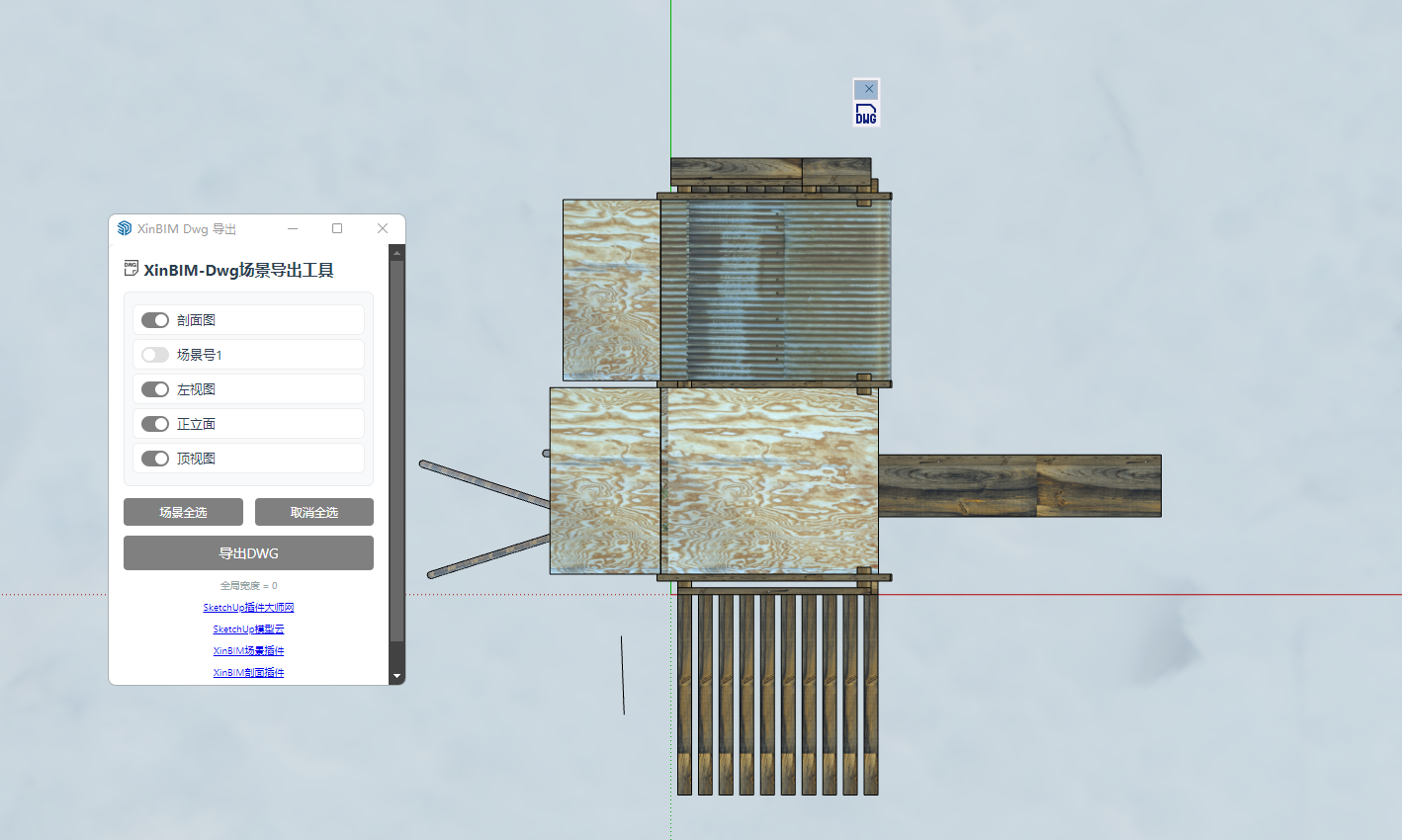Click the dialog vertical scrollbar thumb
Screen dimensions: 1402x840
coord(397,450)
